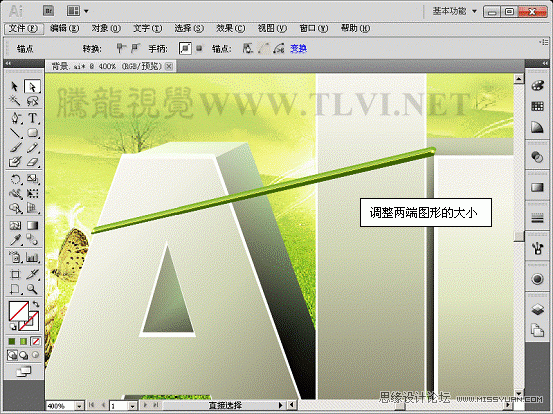Change the screen mode button
The width and height of the screenshot is (553, 414).
coord(24,371)
